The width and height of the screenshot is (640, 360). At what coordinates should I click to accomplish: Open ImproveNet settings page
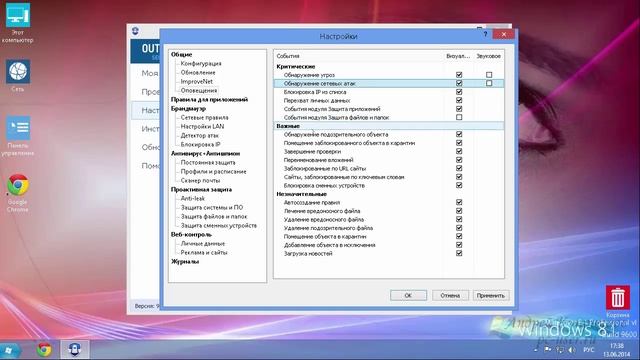196,81
